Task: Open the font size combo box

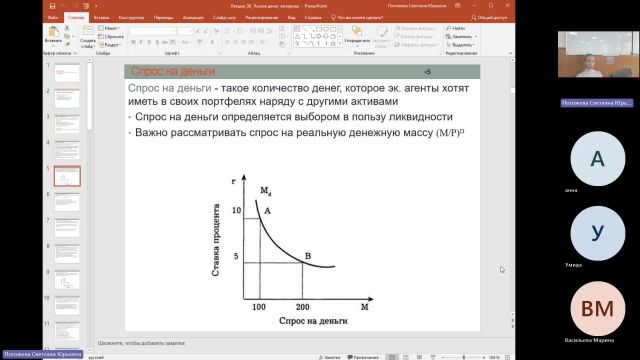Action: click(185, 31)
